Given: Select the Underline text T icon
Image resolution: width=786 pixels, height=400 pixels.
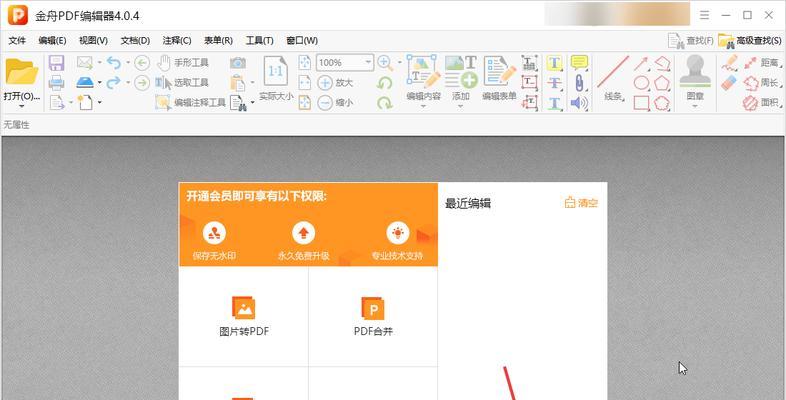Looking at the screenshot, I should click(x=554, y=103).
